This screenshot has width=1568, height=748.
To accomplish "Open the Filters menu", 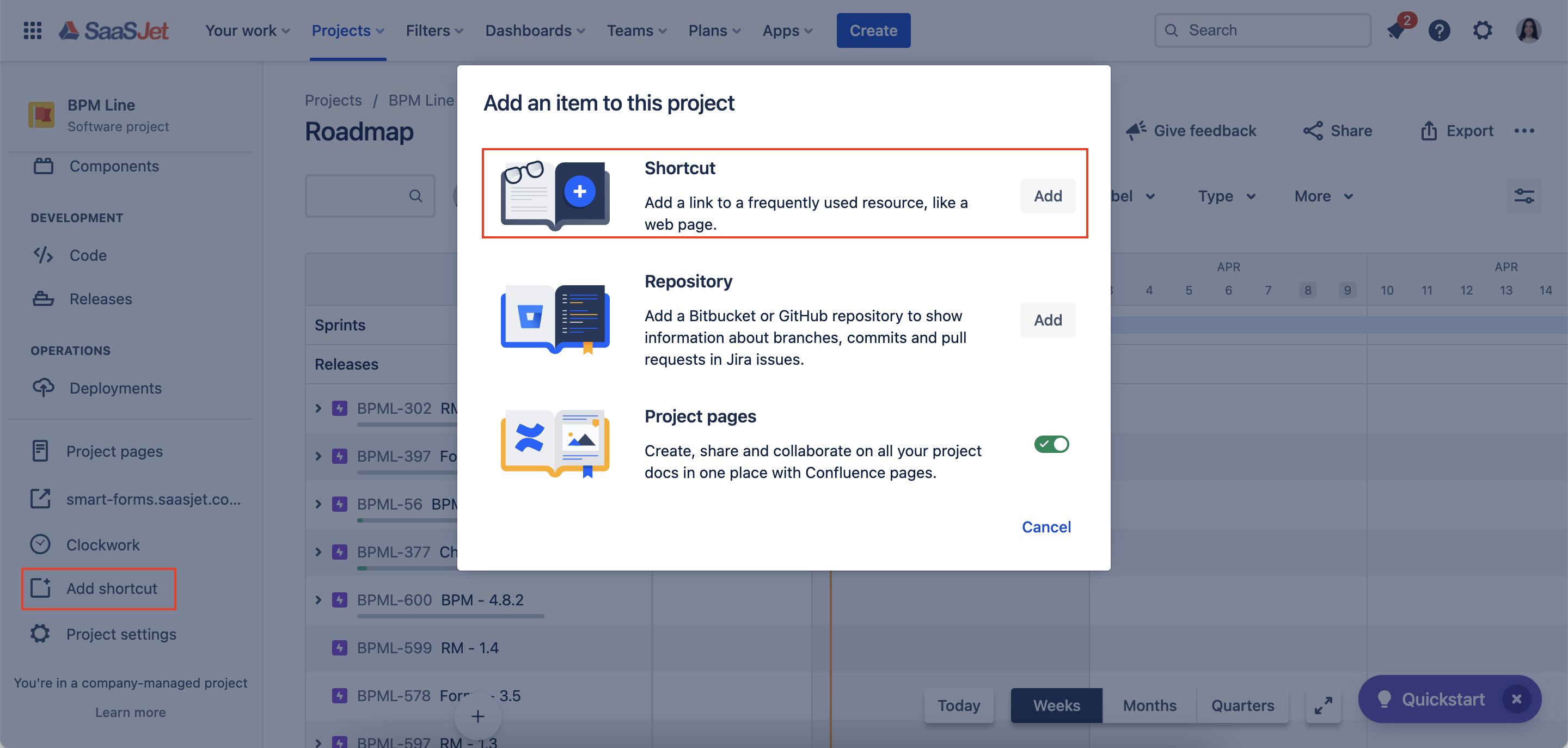I will (x=434, y=30).
